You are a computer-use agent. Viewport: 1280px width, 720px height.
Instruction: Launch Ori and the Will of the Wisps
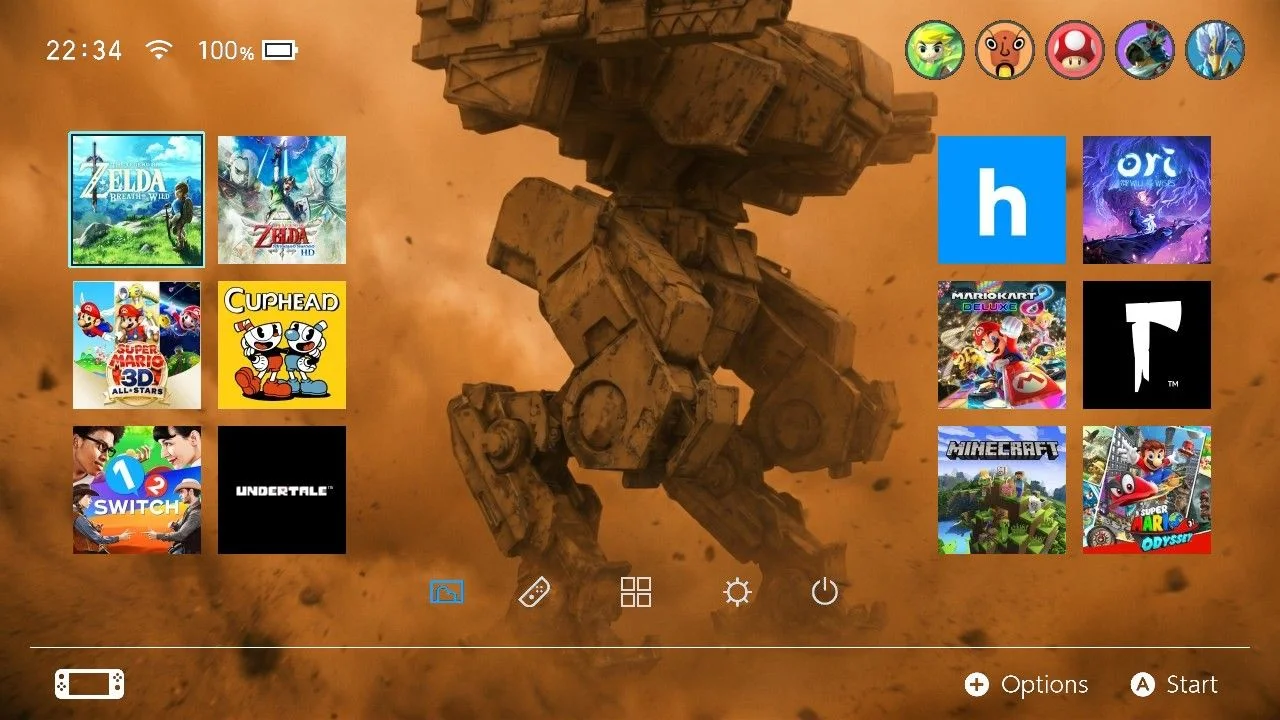1147,200
